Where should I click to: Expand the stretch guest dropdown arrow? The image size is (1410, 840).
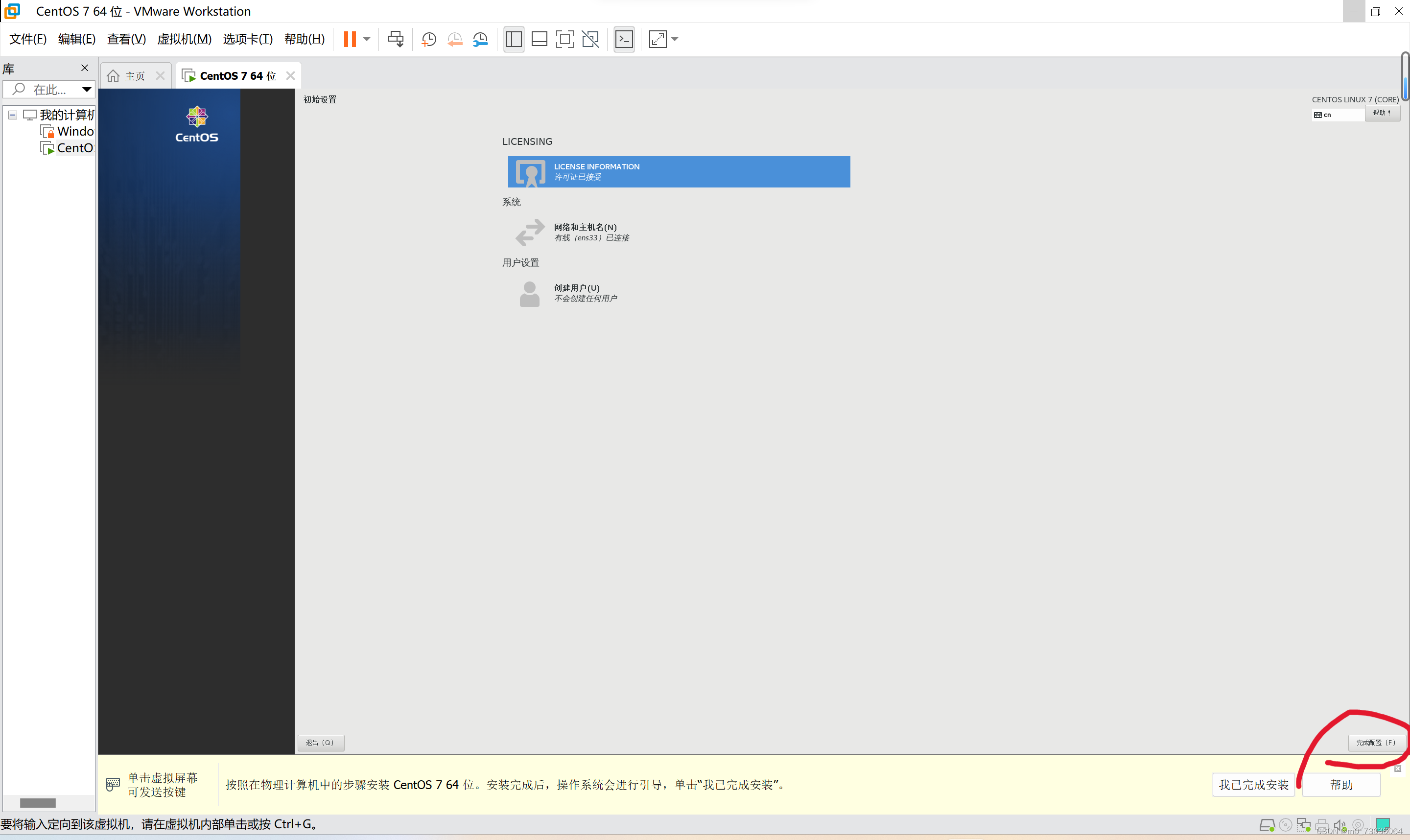675,39
